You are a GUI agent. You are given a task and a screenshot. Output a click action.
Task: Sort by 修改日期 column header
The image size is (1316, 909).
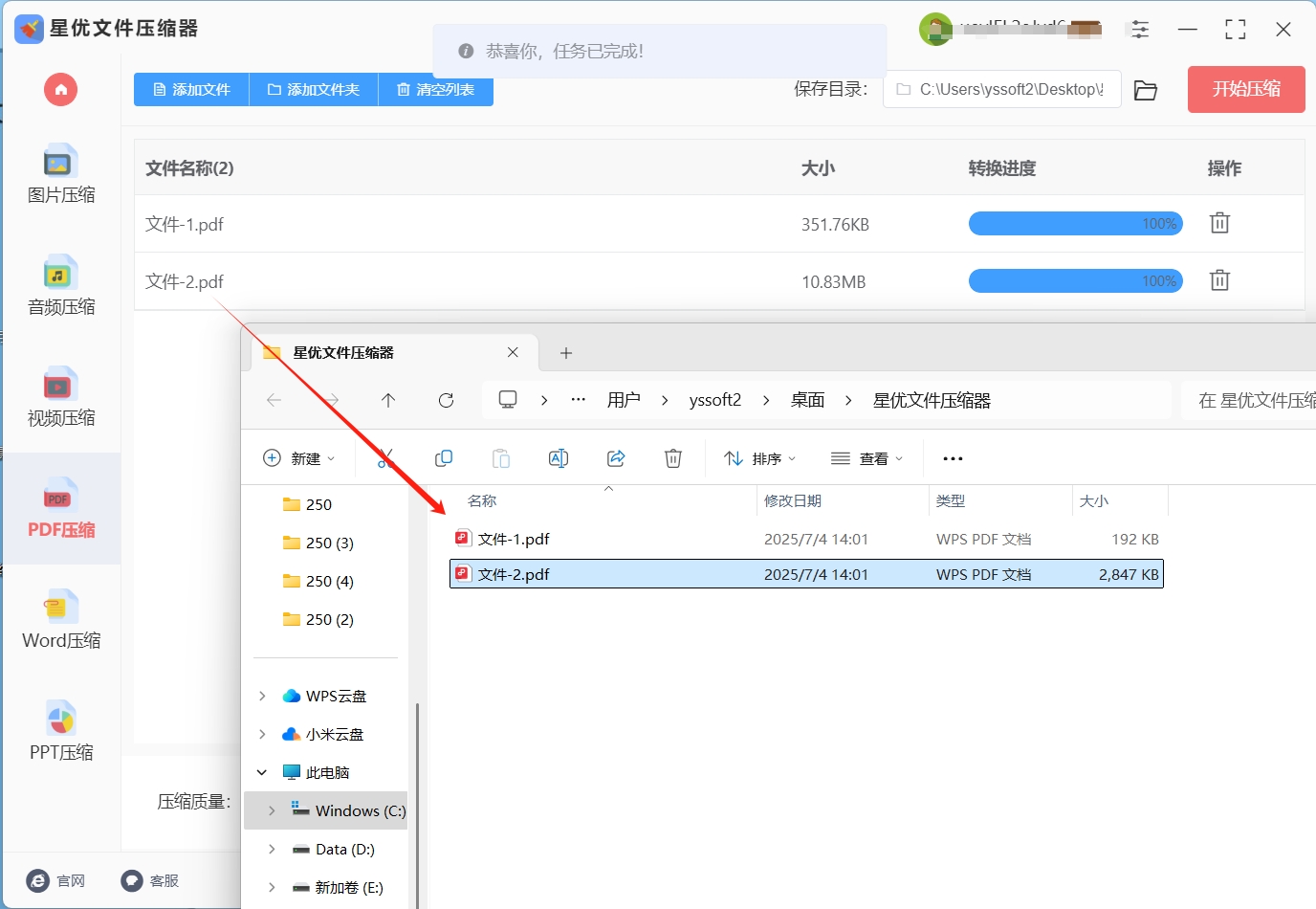[x=793, y=500]
